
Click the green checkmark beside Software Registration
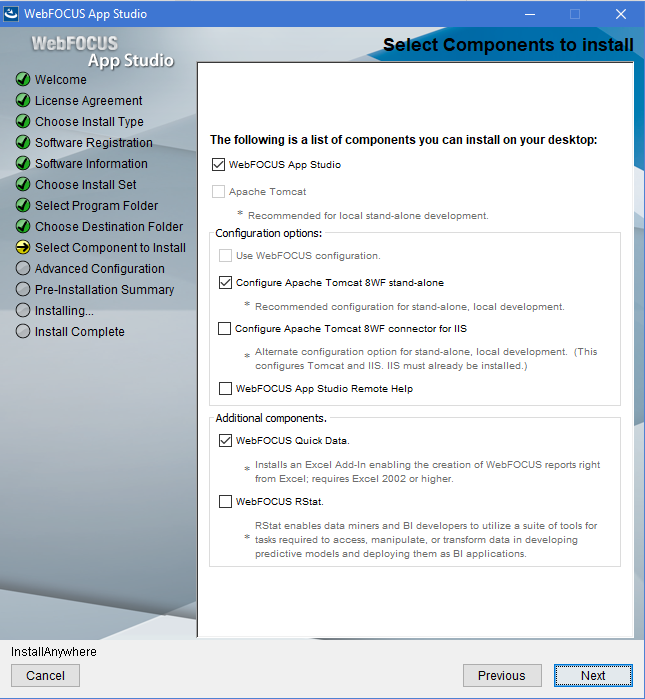click(23, 142)
